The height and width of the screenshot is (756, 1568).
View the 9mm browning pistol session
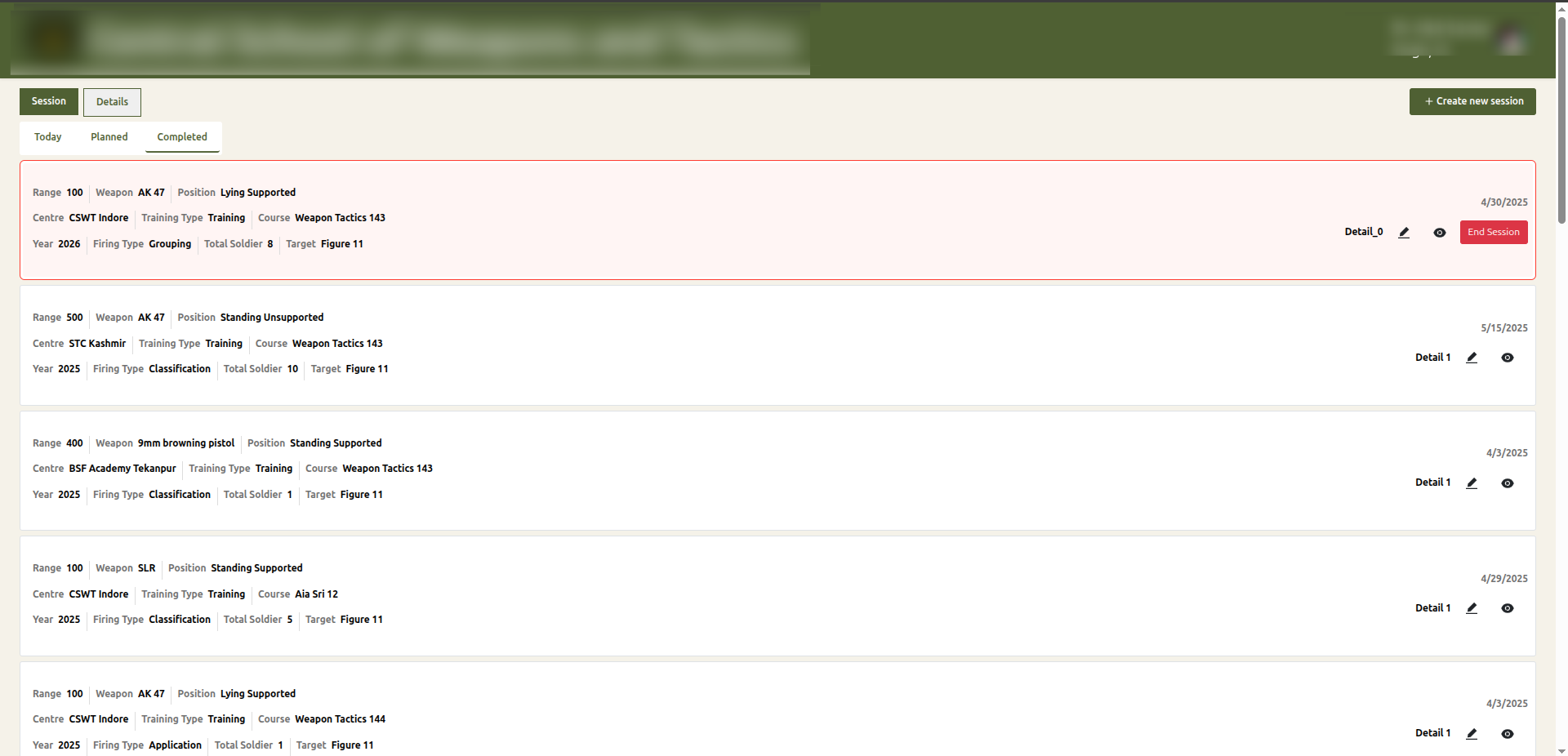(1508, 483)
